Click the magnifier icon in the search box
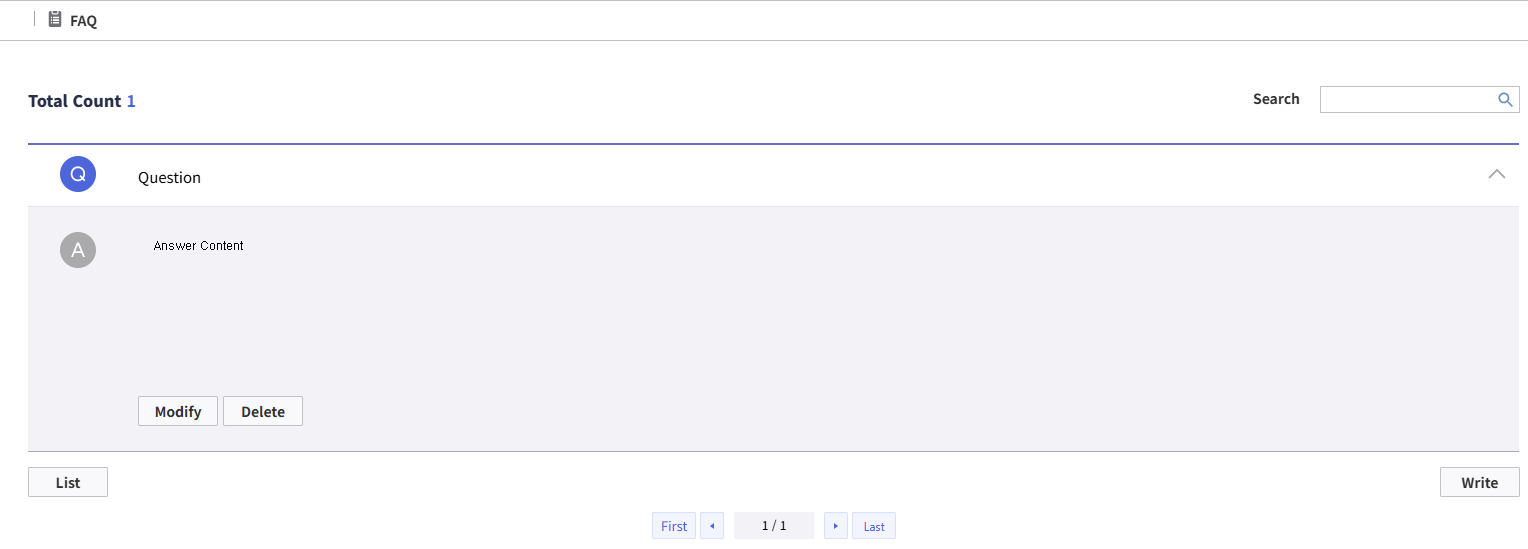This screenshot has width=1528, height=549. (1505, 99)
